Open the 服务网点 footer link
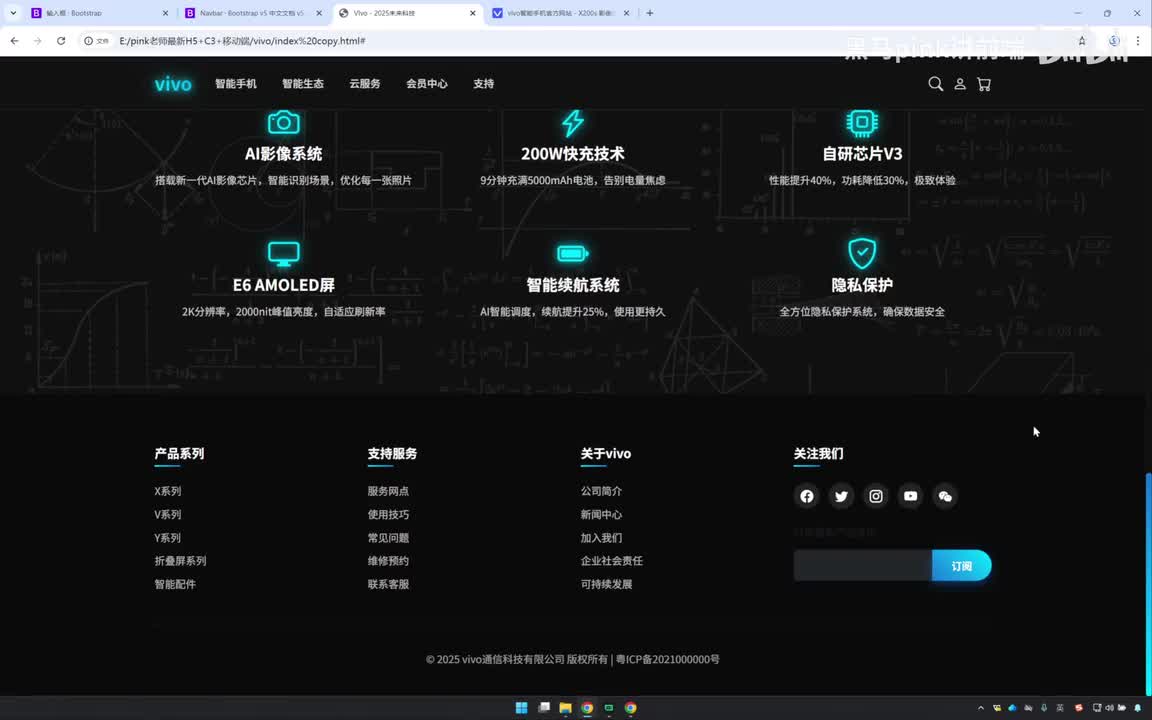This screenshot has height=720, width=1152. click(388, 491)
